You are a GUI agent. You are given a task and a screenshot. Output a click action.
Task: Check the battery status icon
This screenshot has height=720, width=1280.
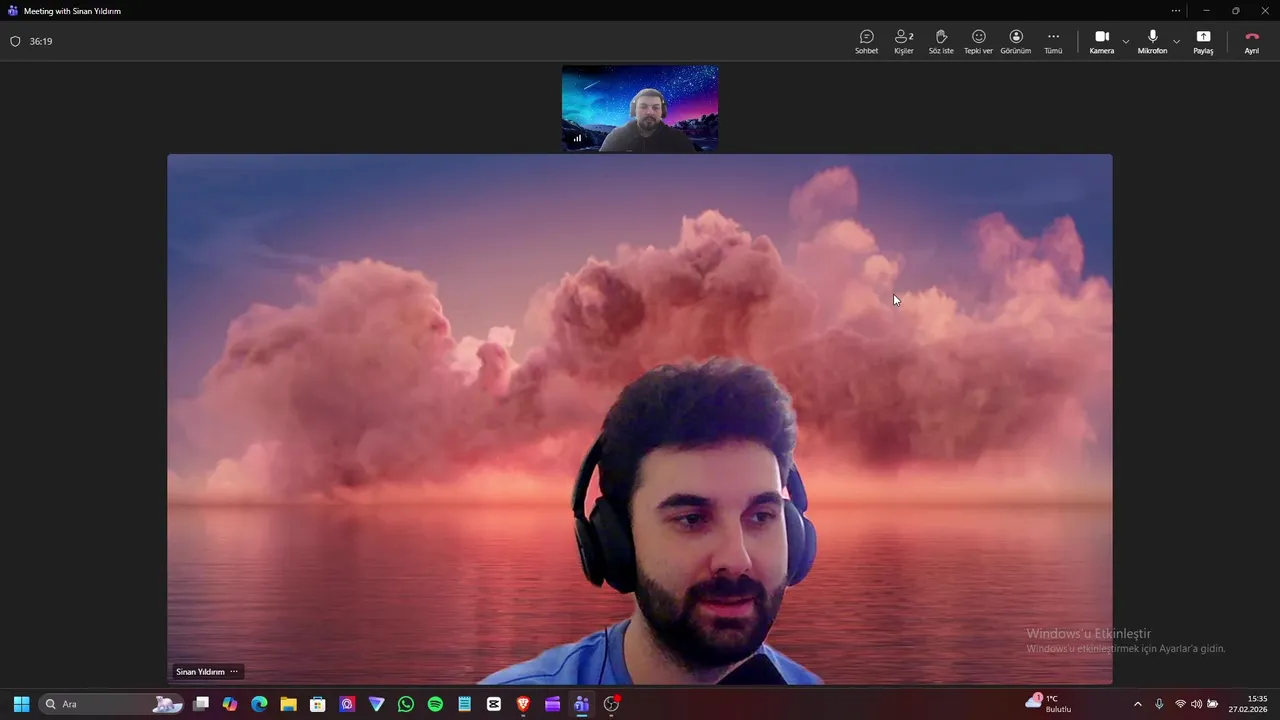1212,704
